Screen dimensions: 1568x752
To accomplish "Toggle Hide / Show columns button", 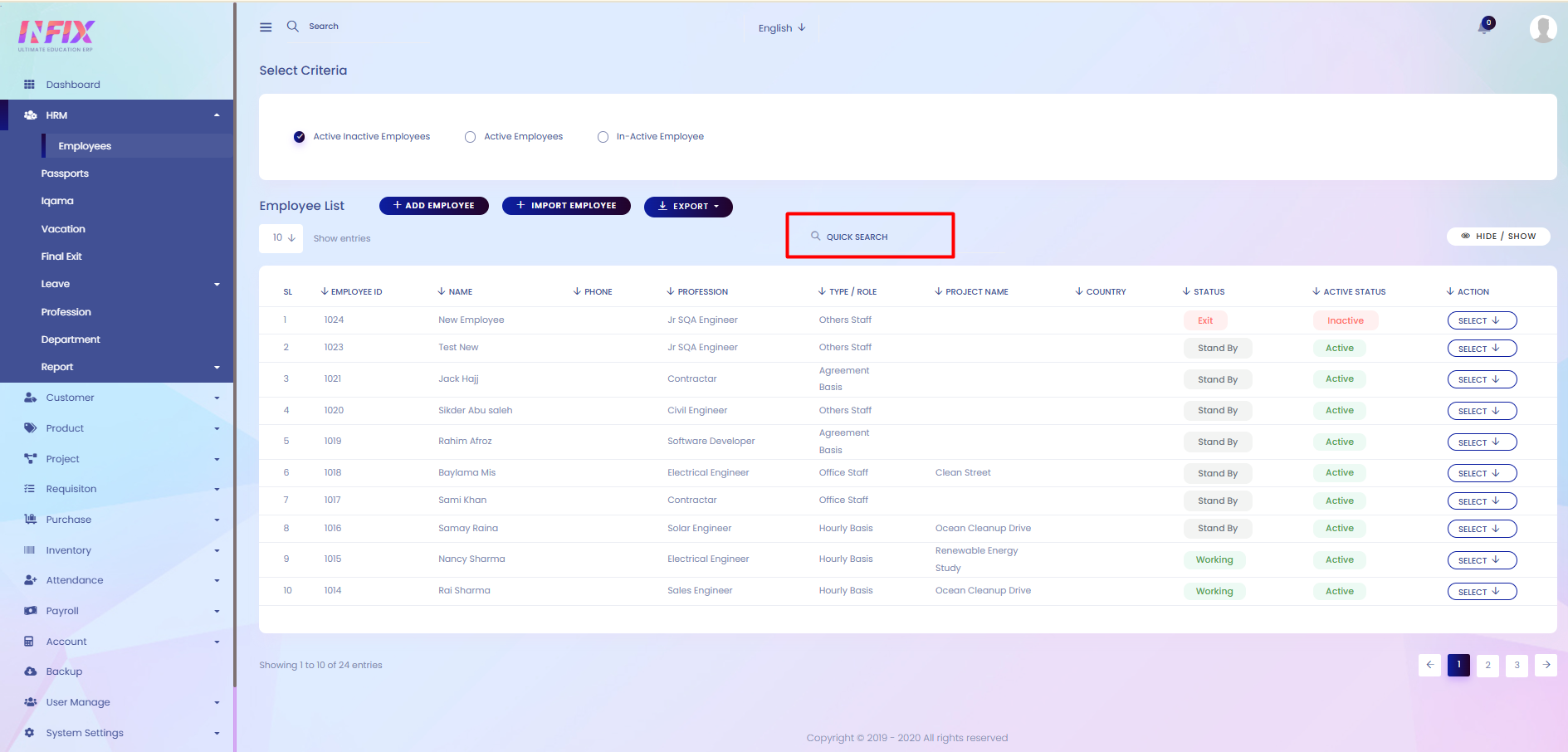I will [1498, 237].
